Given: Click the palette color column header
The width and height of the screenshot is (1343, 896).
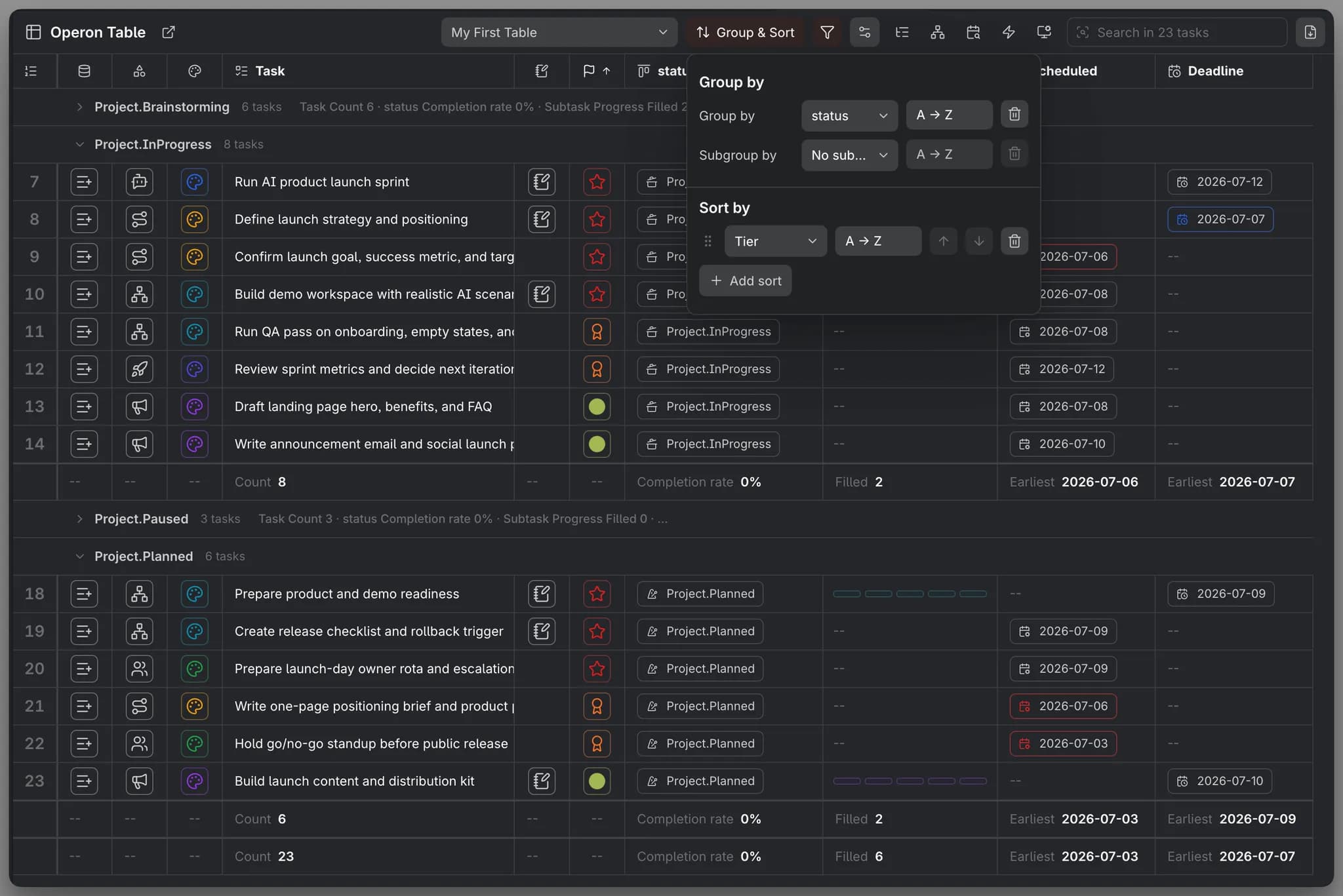Looking at the screenshot, I should (x=195, y=71).
